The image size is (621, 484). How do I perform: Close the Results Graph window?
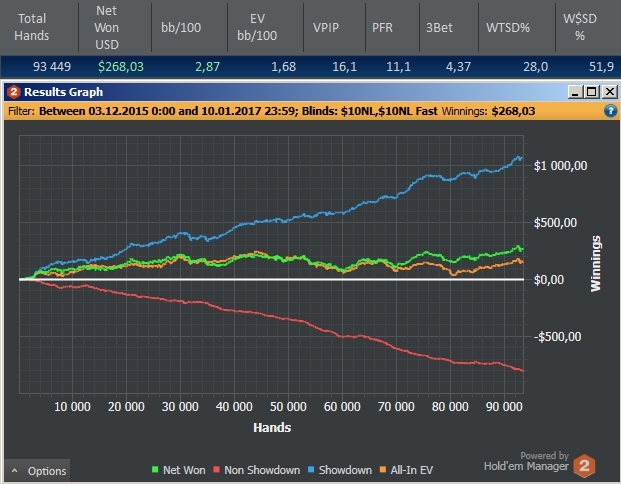[x=610, y=92]
